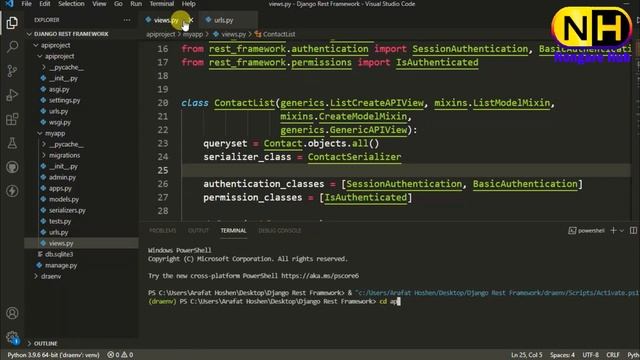
Task: Open db.sqlite3 in the explorer
Action: click(x=59, y=254)
